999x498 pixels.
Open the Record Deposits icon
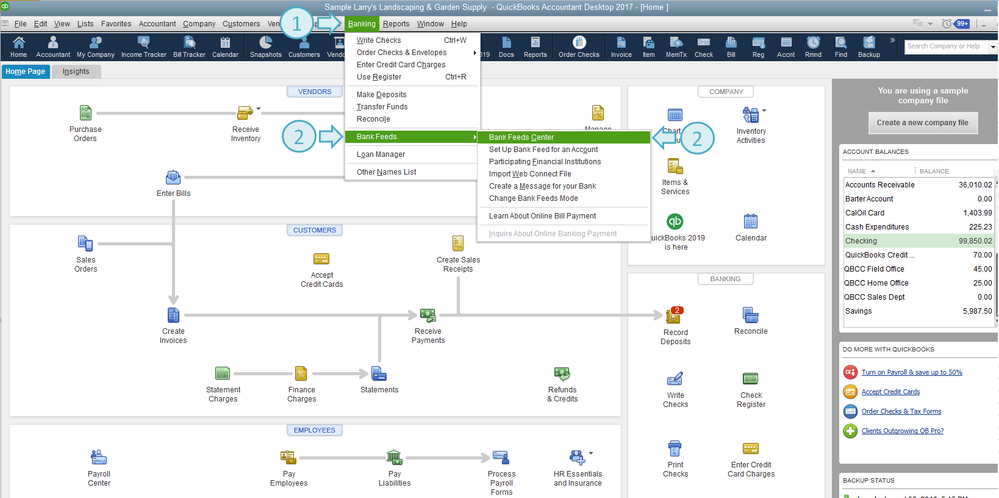pos(674,315)
